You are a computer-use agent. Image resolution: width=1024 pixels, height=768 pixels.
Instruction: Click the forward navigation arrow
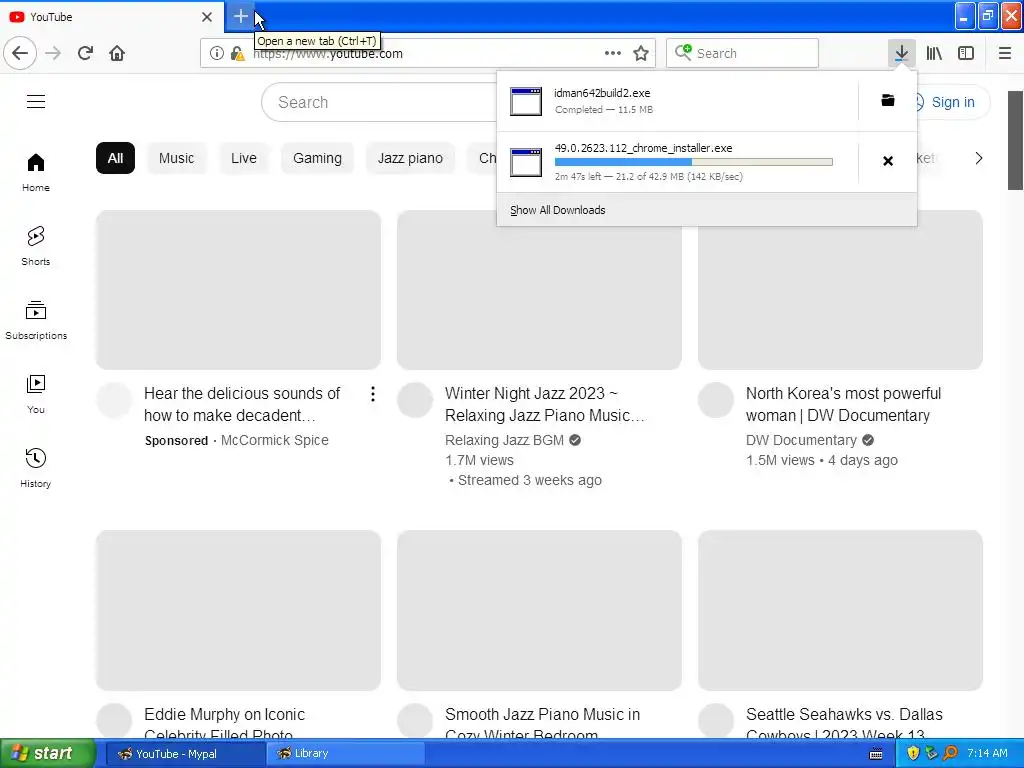point(53,53)
